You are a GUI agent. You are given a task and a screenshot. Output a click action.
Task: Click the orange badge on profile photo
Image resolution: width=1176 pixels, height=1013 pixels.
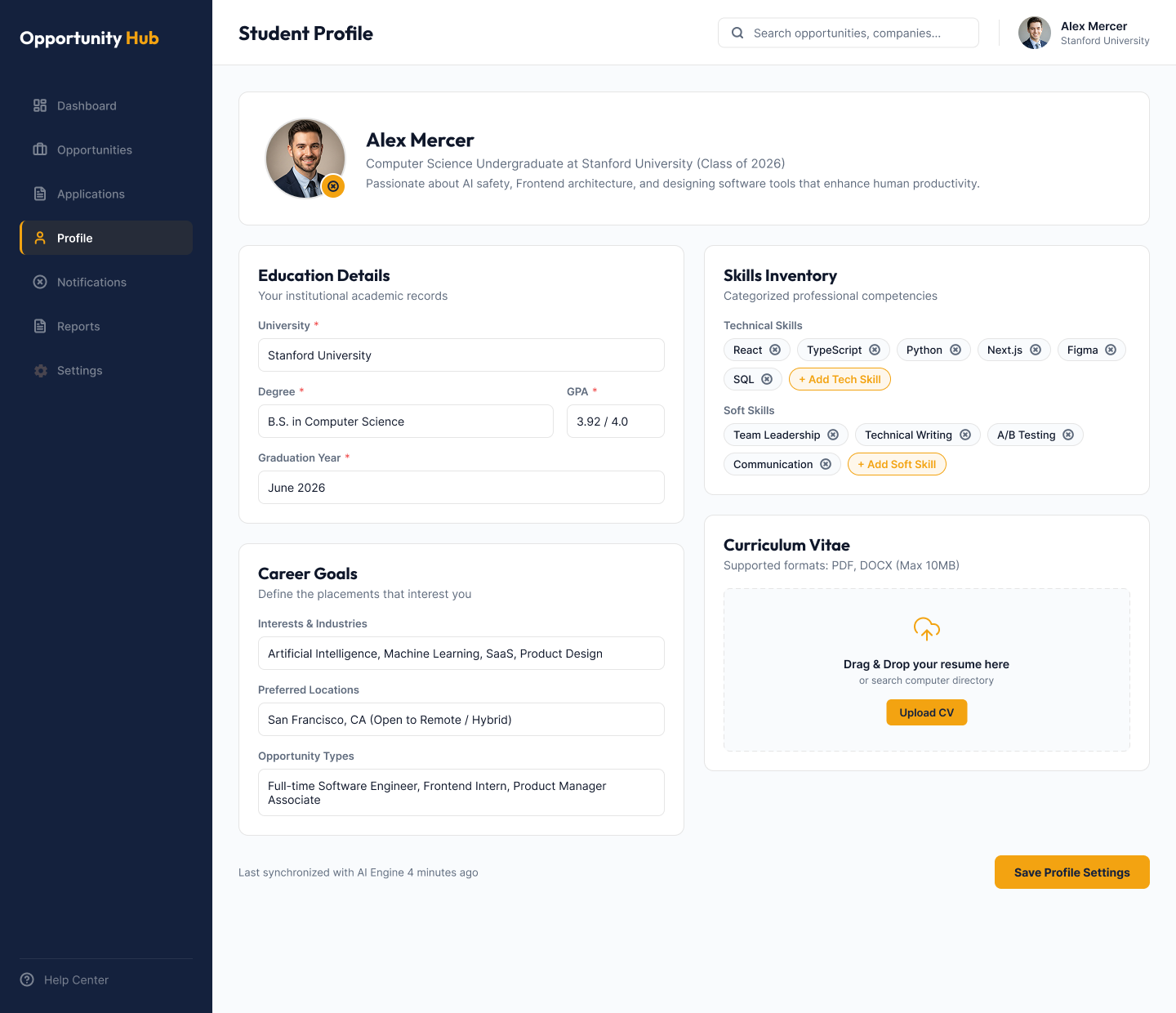click(x=333, y=186)
